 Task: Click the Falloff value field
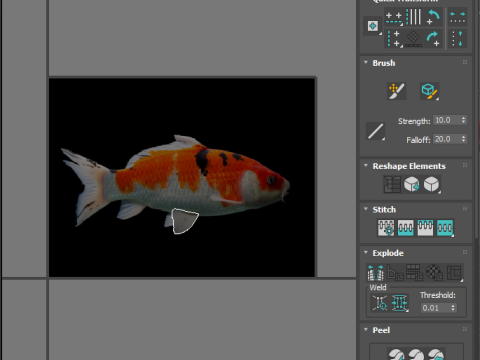click(446, 139)
